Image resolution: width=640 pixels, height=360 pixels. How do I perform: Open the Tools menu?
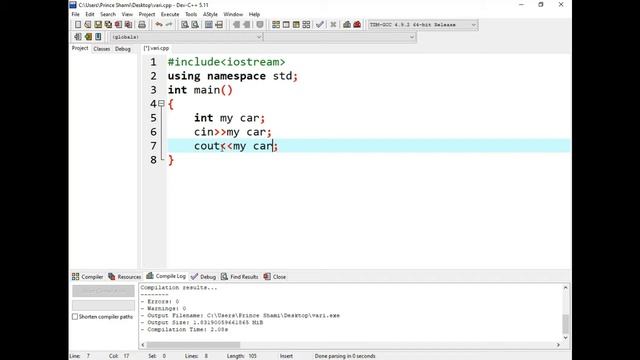(x=191, y=14)
